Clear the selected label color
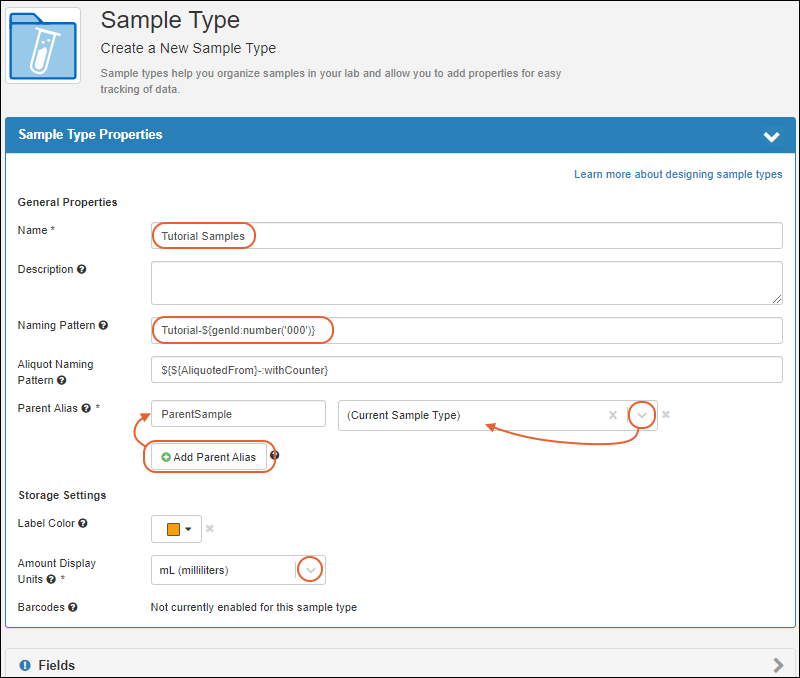Screen dimensions: 800x678 click(210, 529)
